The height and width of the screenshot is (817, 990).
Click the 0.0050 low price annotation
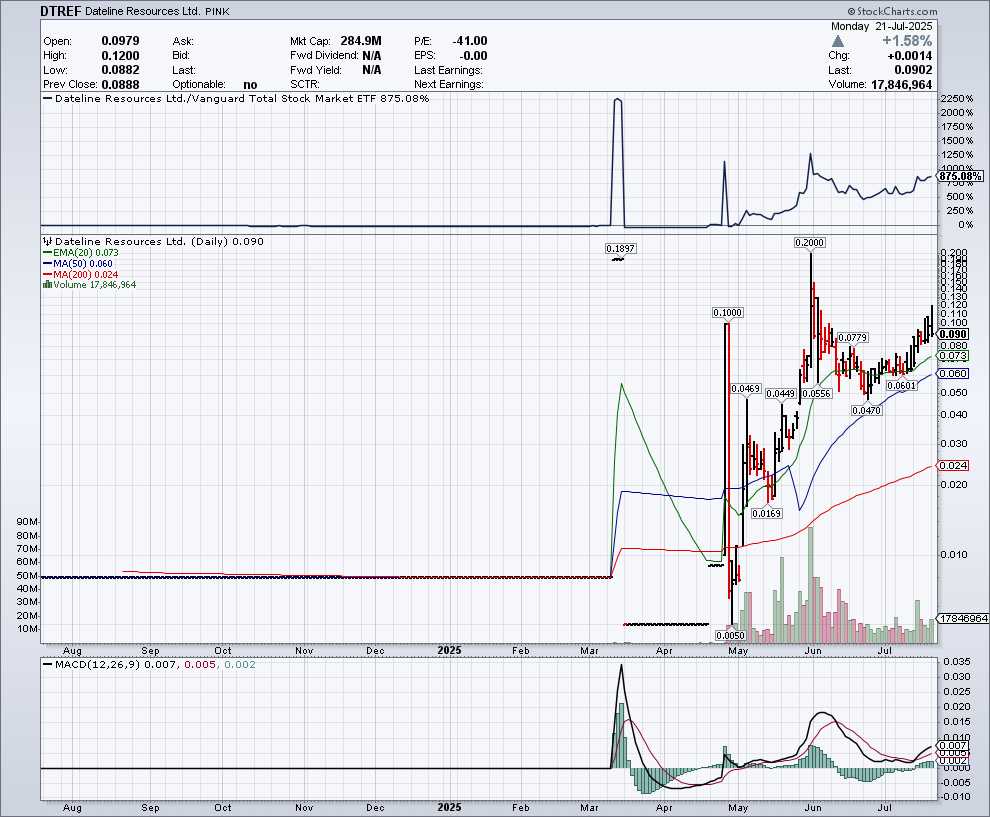click(x=731, y=635)
